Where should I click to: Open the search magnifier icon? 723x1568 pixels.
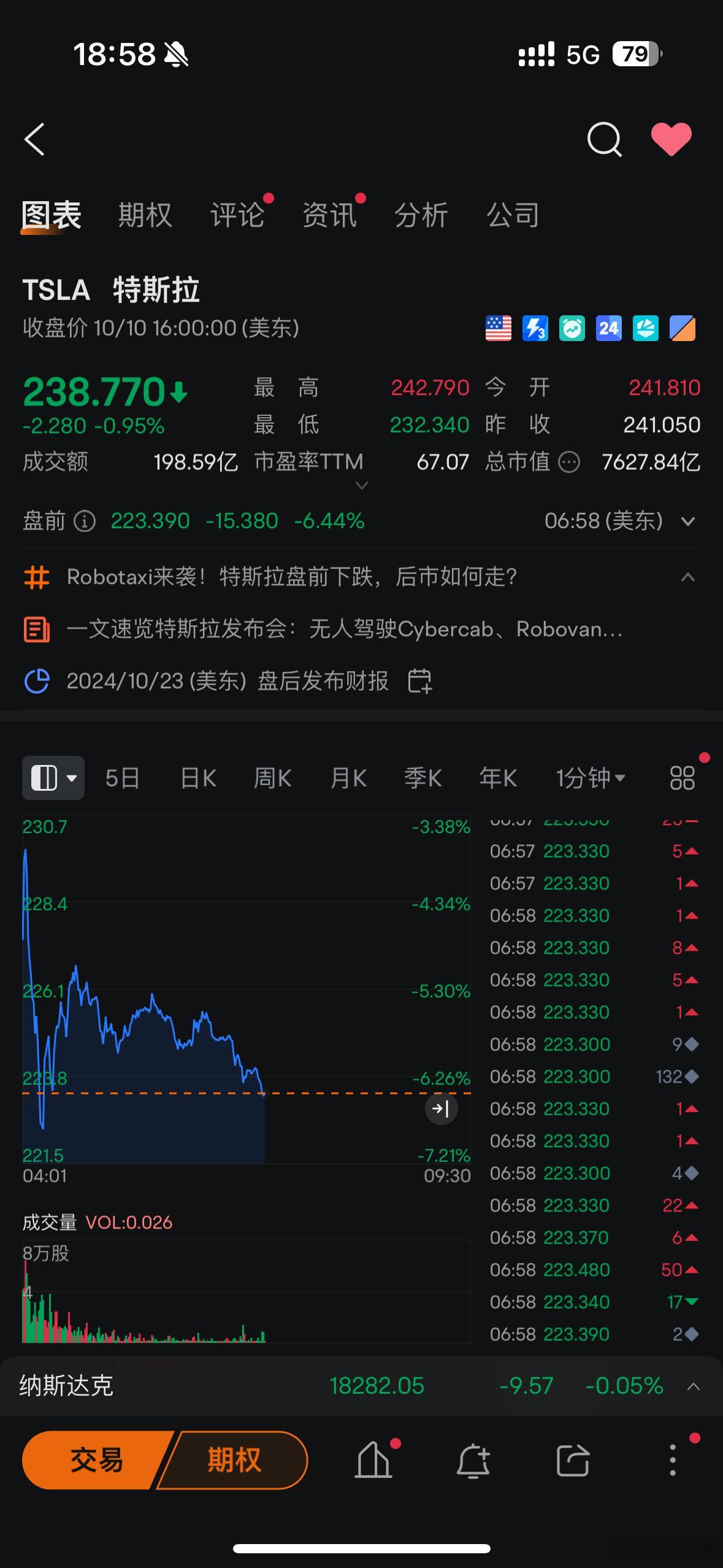pyautogui.click(x=604, y=139)
